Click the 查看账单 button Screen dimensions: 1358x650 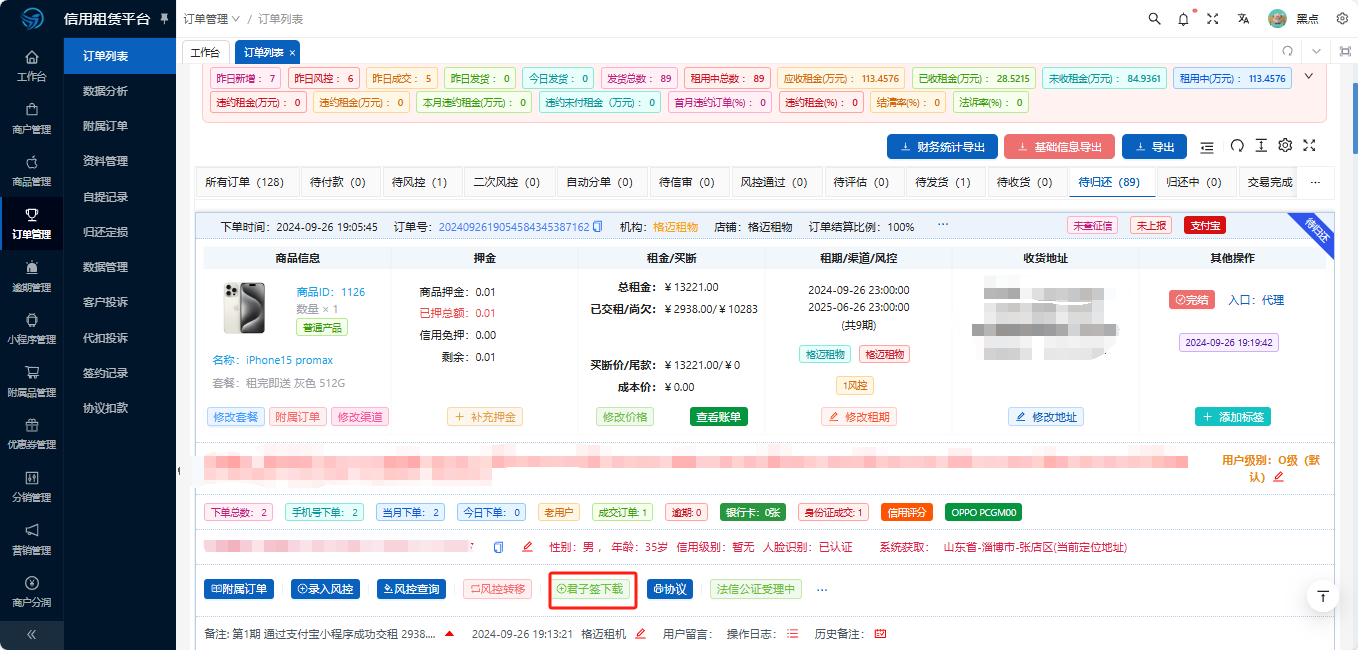click(x=718, y=417)
